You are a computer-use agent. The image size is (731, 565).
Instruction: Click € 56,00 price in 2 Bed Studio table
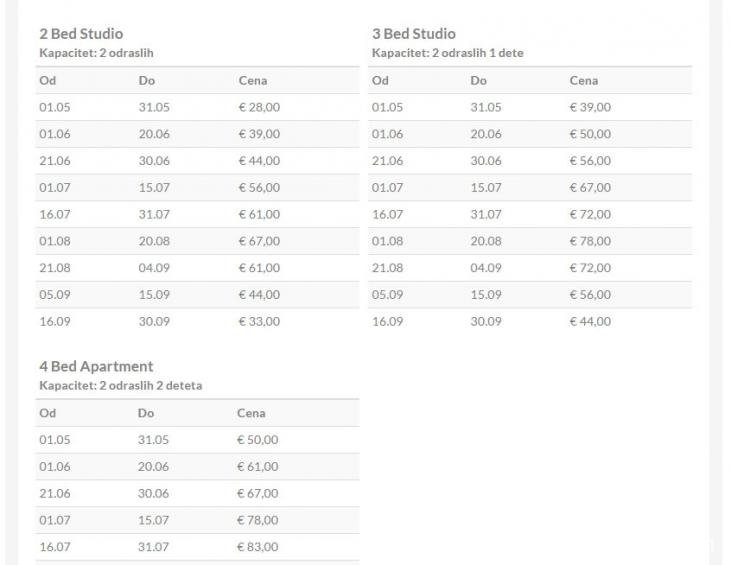point(259,187)
